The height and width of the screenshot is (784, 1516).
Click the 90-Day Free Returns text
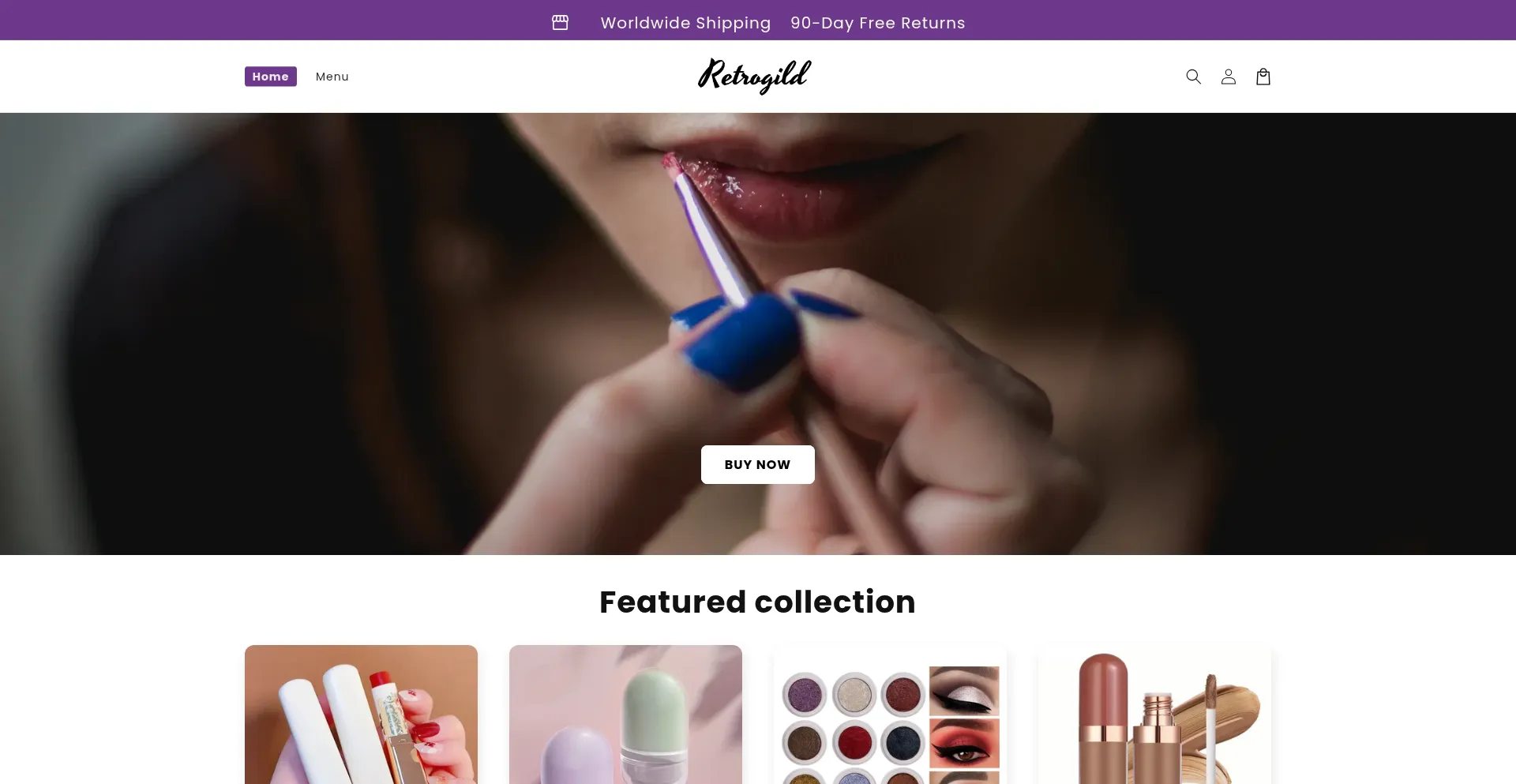878,23
